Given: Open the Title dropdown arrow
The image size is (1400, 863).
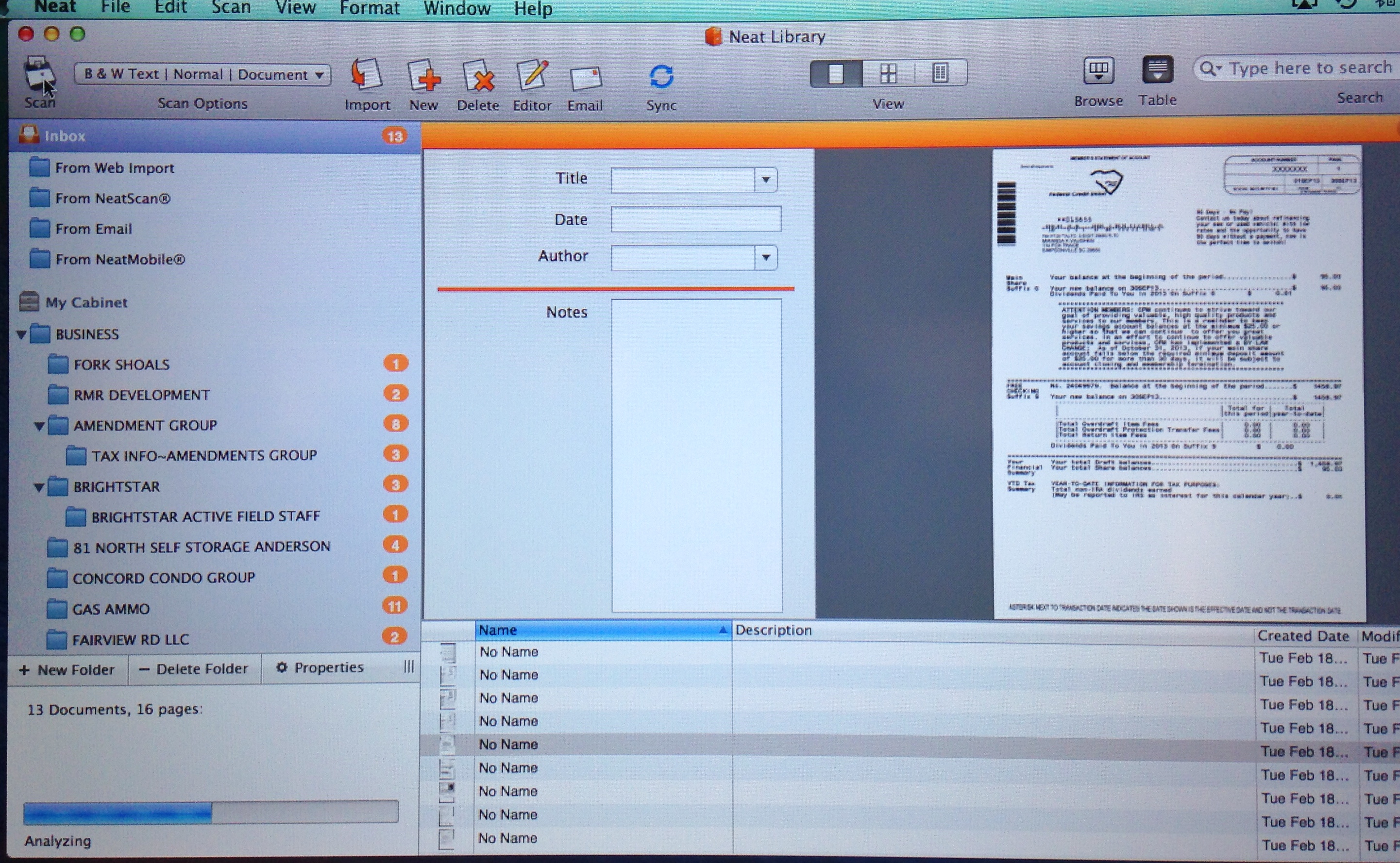Looking at the screenshot, I should click(766, 180).
